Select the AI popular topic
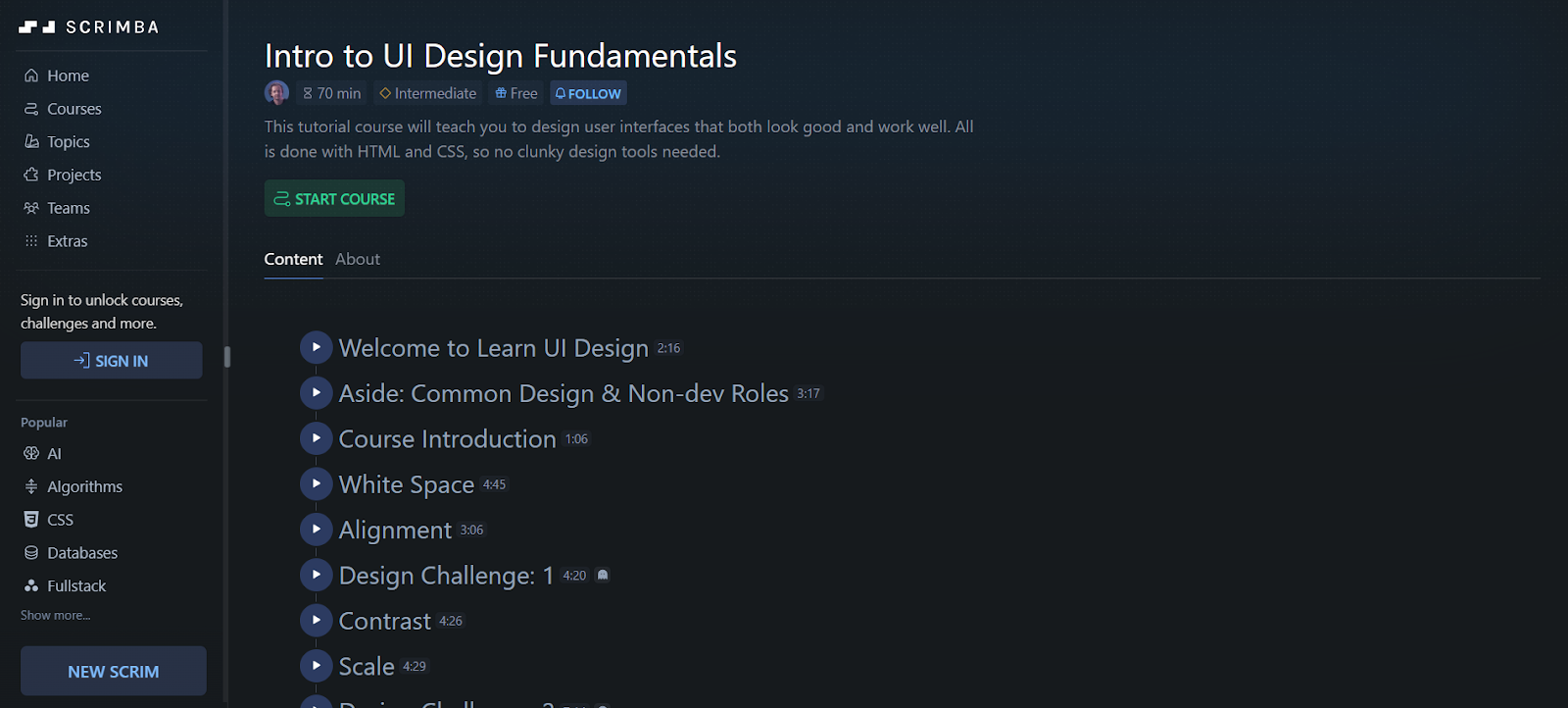Screen dimensions: 1568x708 pyautogui.click(x=53, y=454)
